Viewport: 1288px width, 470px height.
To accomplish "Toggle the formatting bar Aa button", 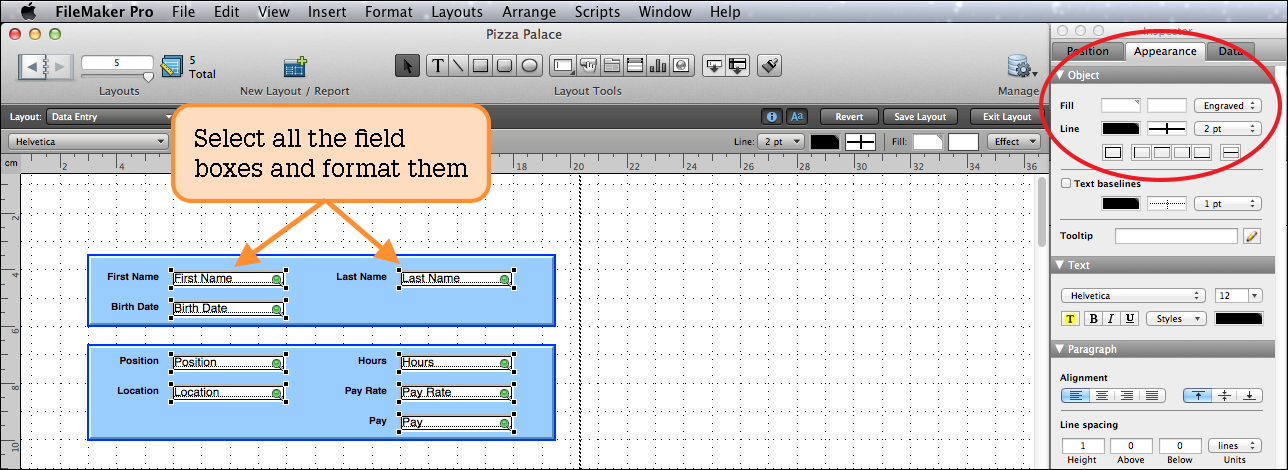I will pyautogui.click(x=797, y=117).
